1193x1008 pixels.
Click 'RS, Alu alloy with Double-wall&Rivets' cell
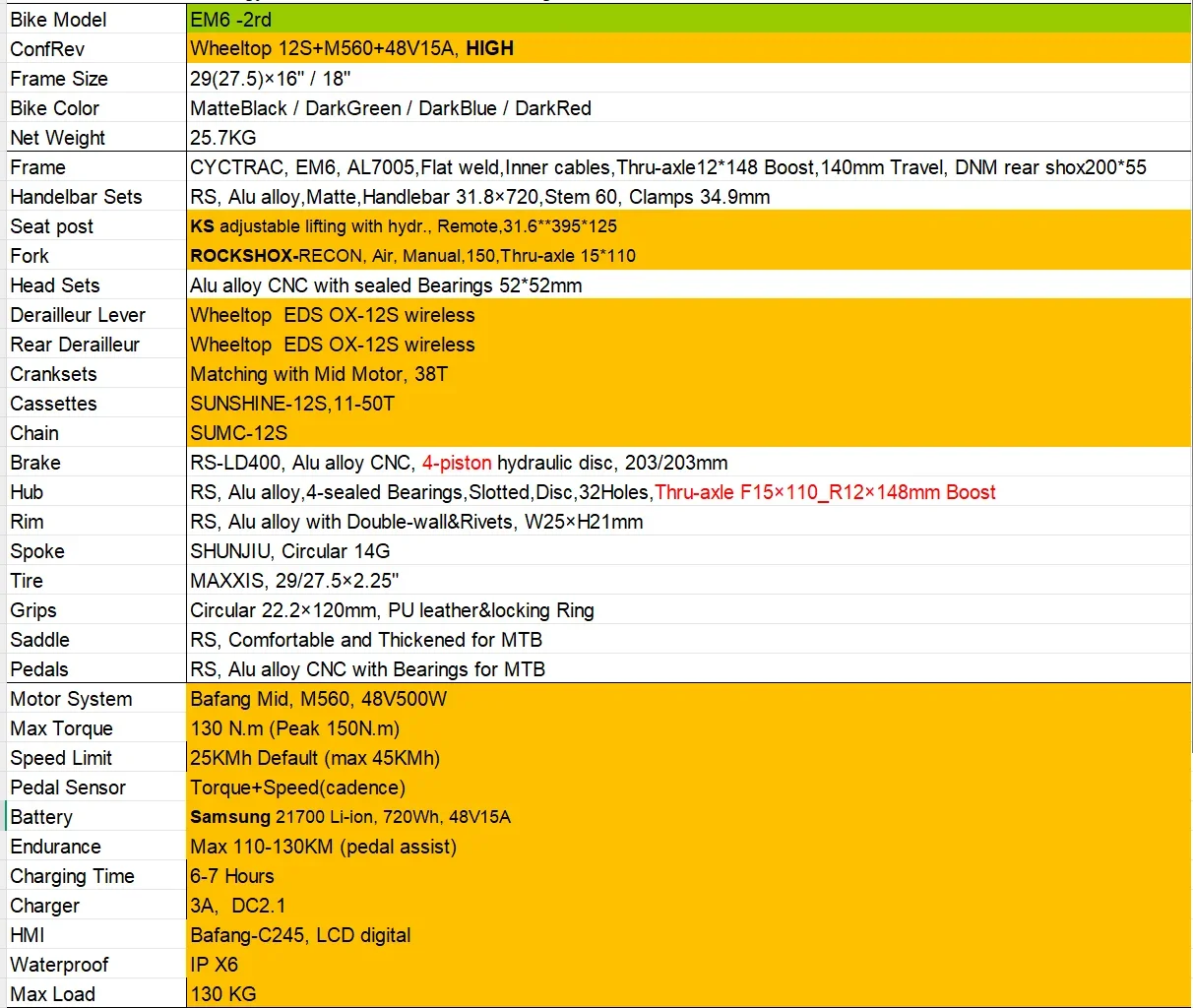(x=689, y=522)
